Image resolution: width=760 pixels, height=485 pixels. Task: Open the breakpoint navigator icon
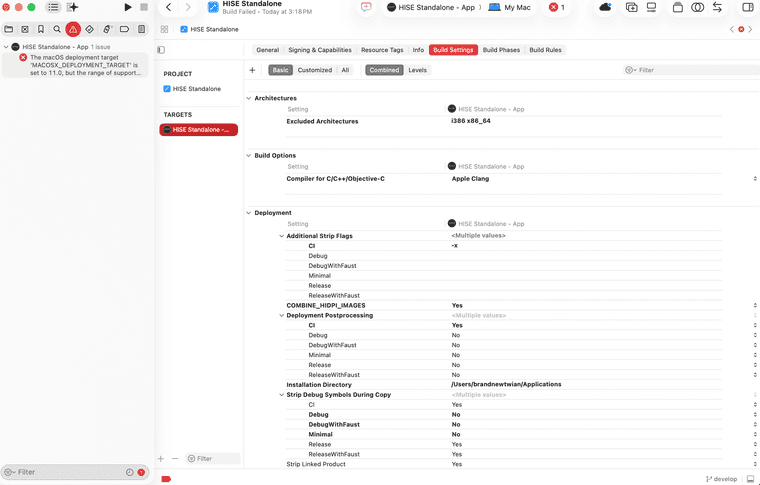click(x=124, y=30)
